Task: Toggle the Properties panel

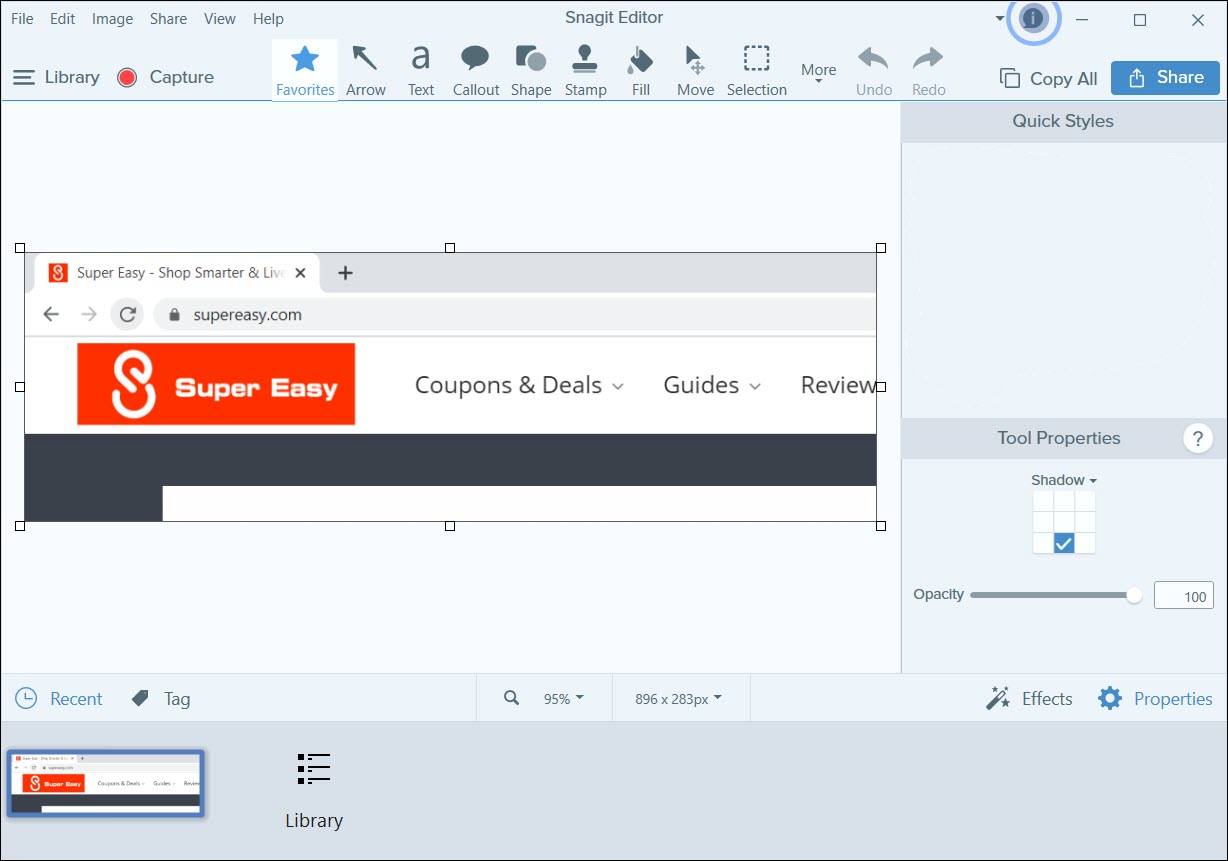Action: (1155, 698)
